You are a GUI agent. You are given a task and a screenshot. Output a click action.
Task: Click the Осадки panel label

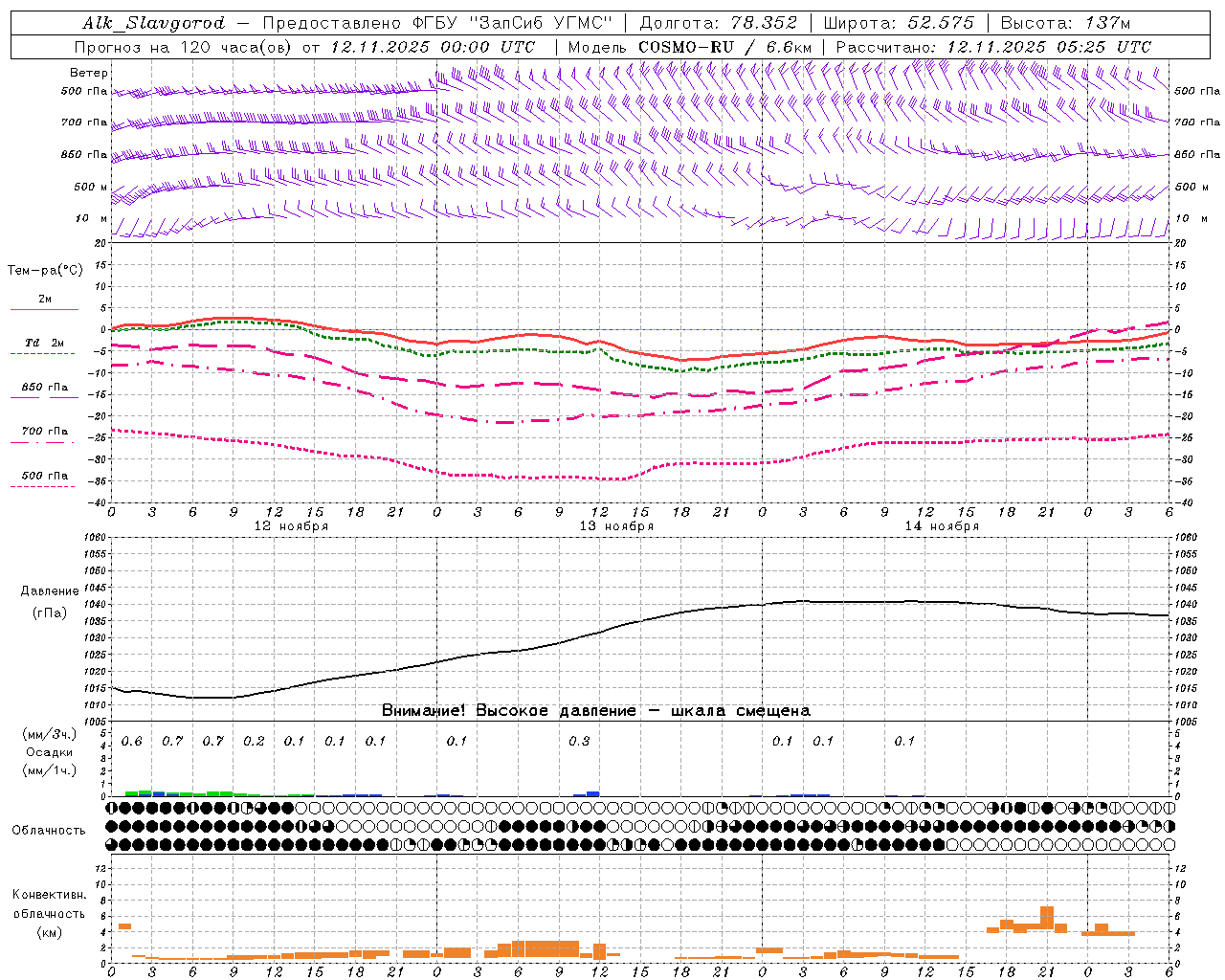[49, 752]
